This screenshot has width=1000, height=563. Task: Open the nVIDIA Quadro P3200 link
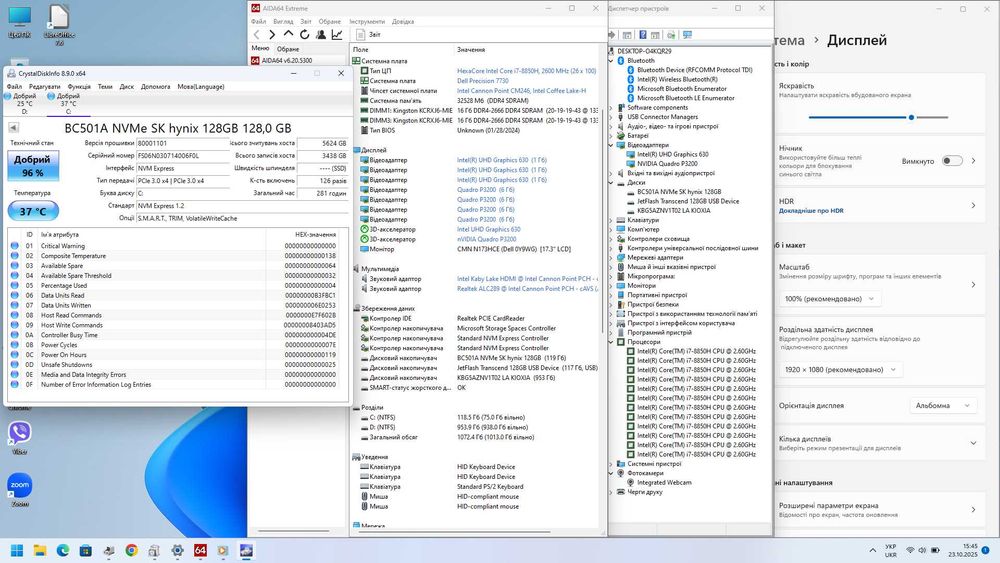pos(487,239)
